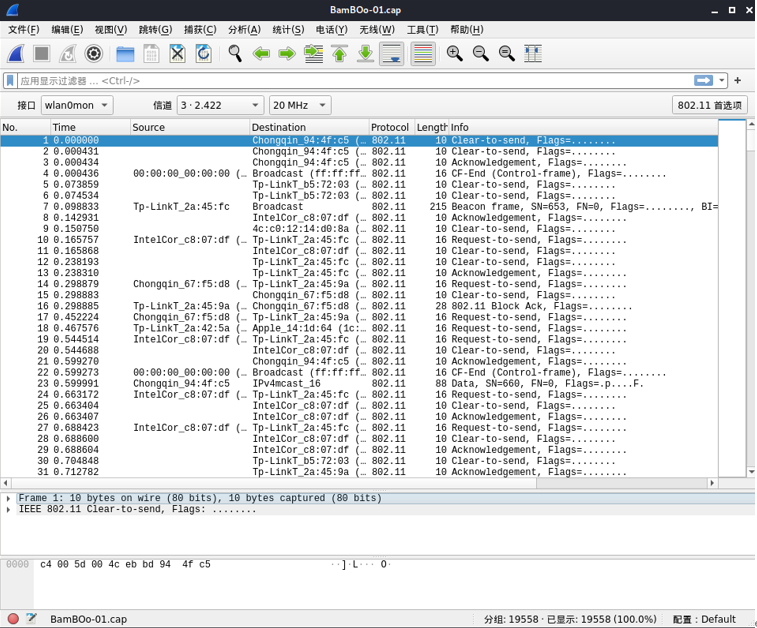Sort by the Info column header
757x628 pixels.
[583, 127]
